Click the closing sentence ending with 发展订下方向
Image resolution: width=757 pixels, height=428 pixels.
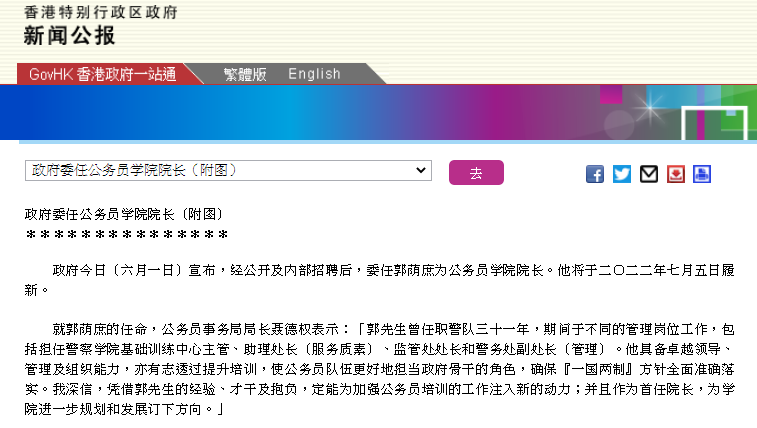point(122,410)
